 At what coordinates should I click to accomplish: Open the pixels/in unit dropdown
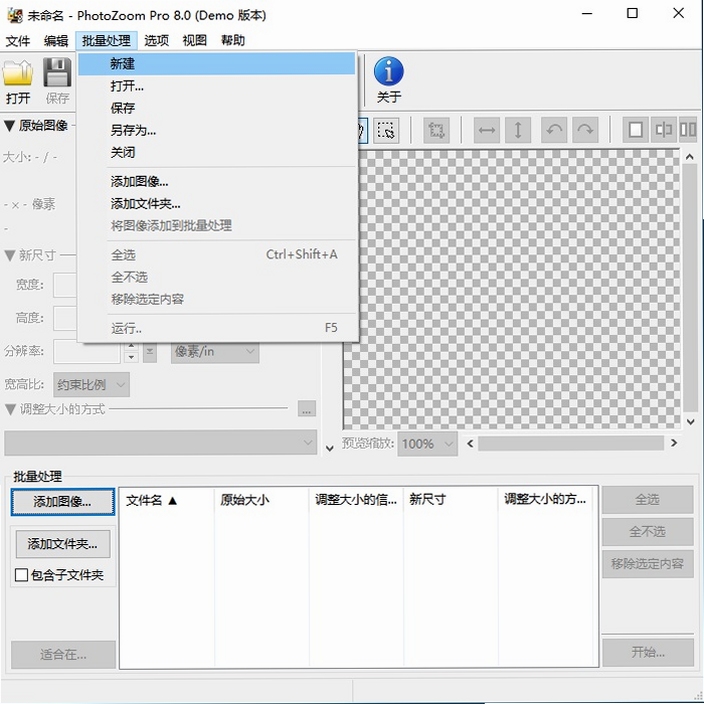[x=215, y=352]
